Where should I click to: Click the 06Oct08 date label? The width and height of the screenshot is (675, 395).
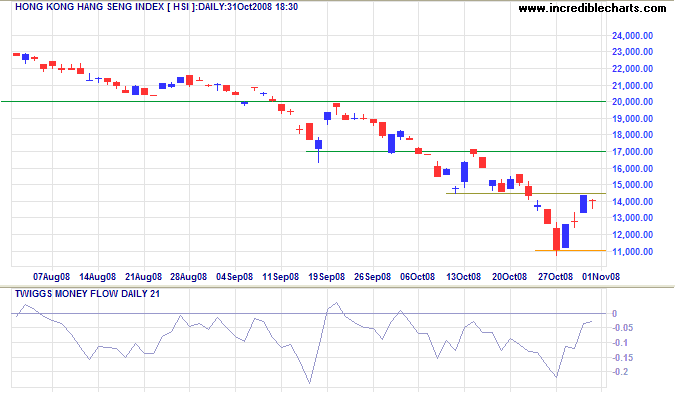pyautogui.click(x=418, y=277)
